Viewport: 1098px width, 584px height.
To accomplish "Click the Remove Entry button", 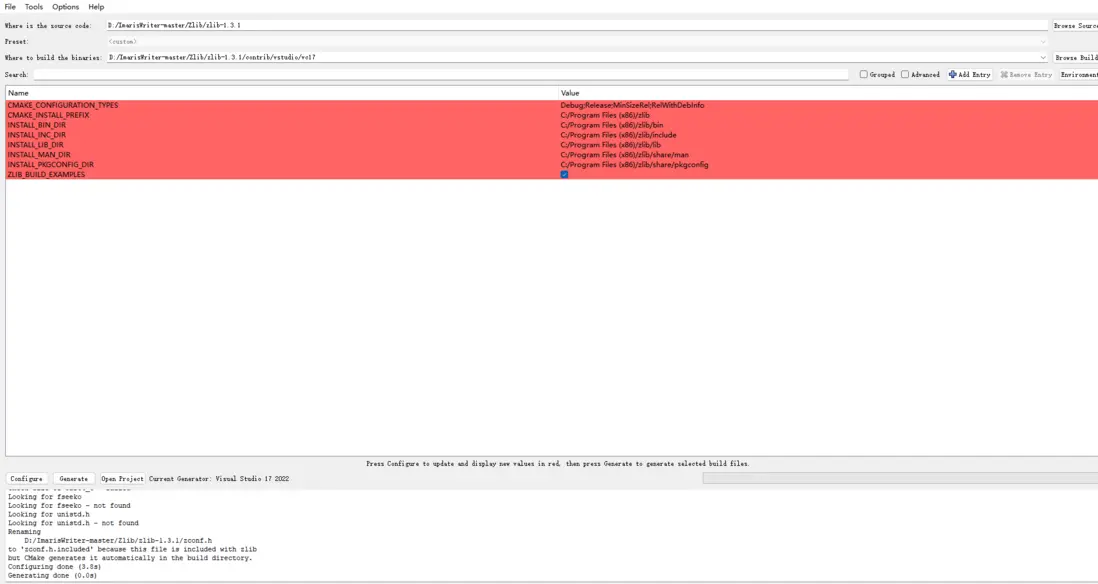I will [1026, 74].
